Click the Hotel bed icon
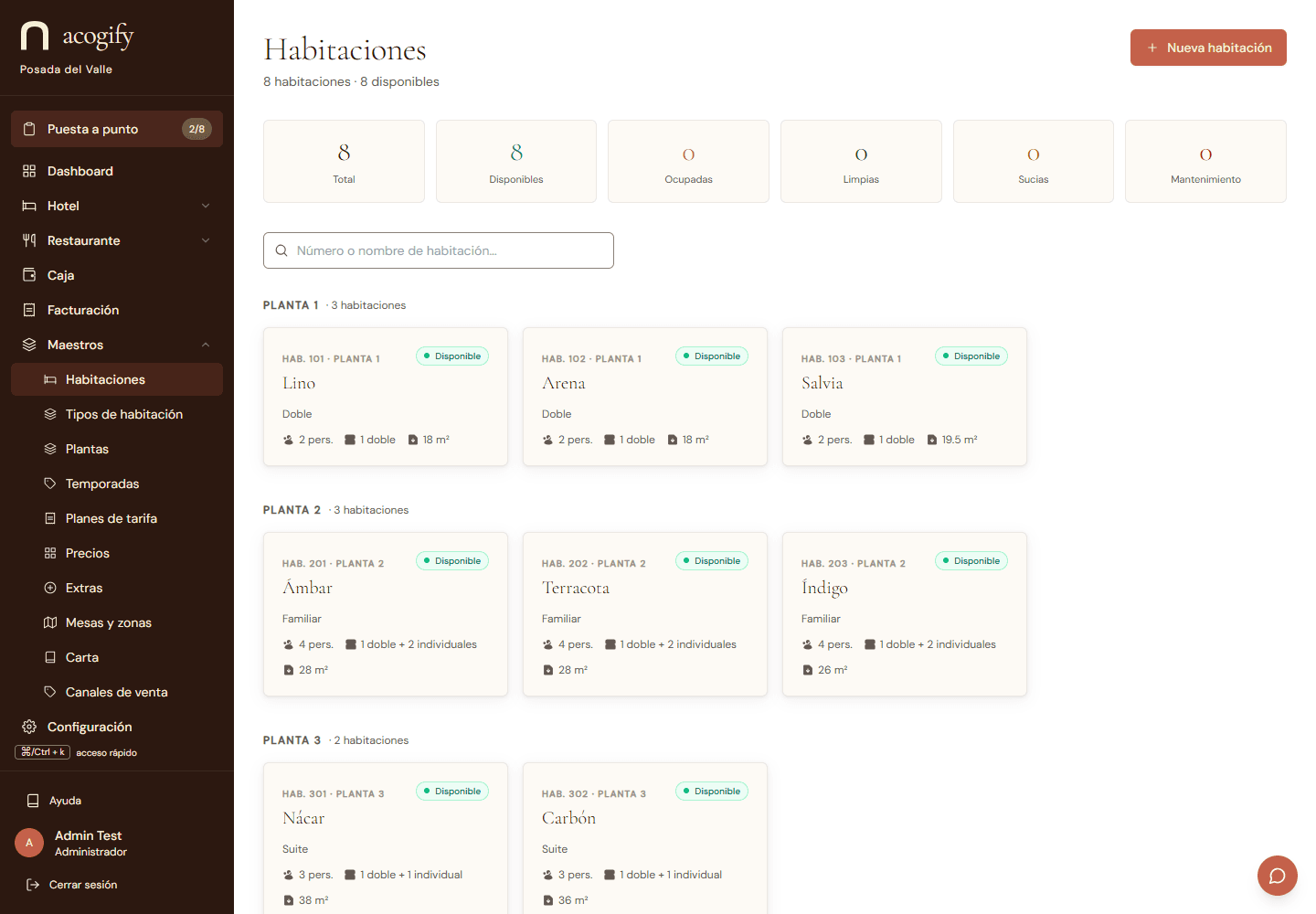The width and height of the screenshot is (1316, 914). point(29,206)
